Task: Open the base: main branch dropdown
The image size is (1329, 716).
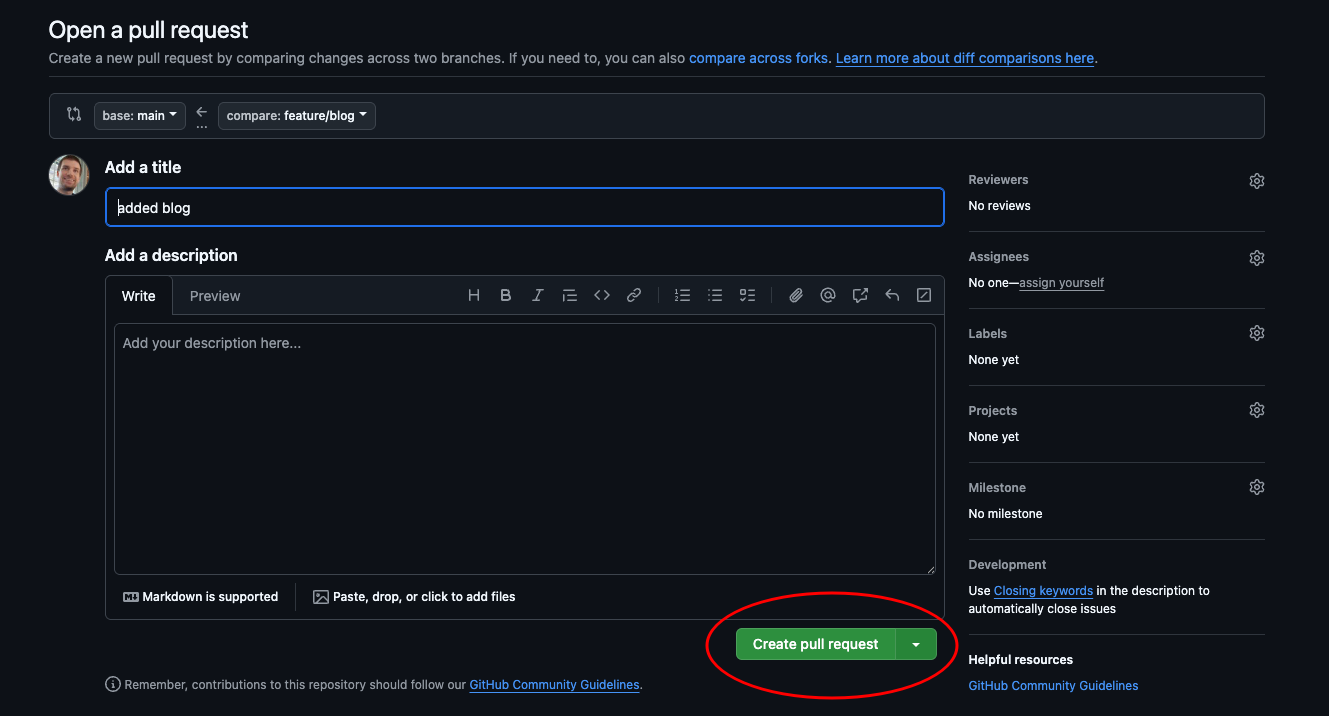Action: coord(140,116)
